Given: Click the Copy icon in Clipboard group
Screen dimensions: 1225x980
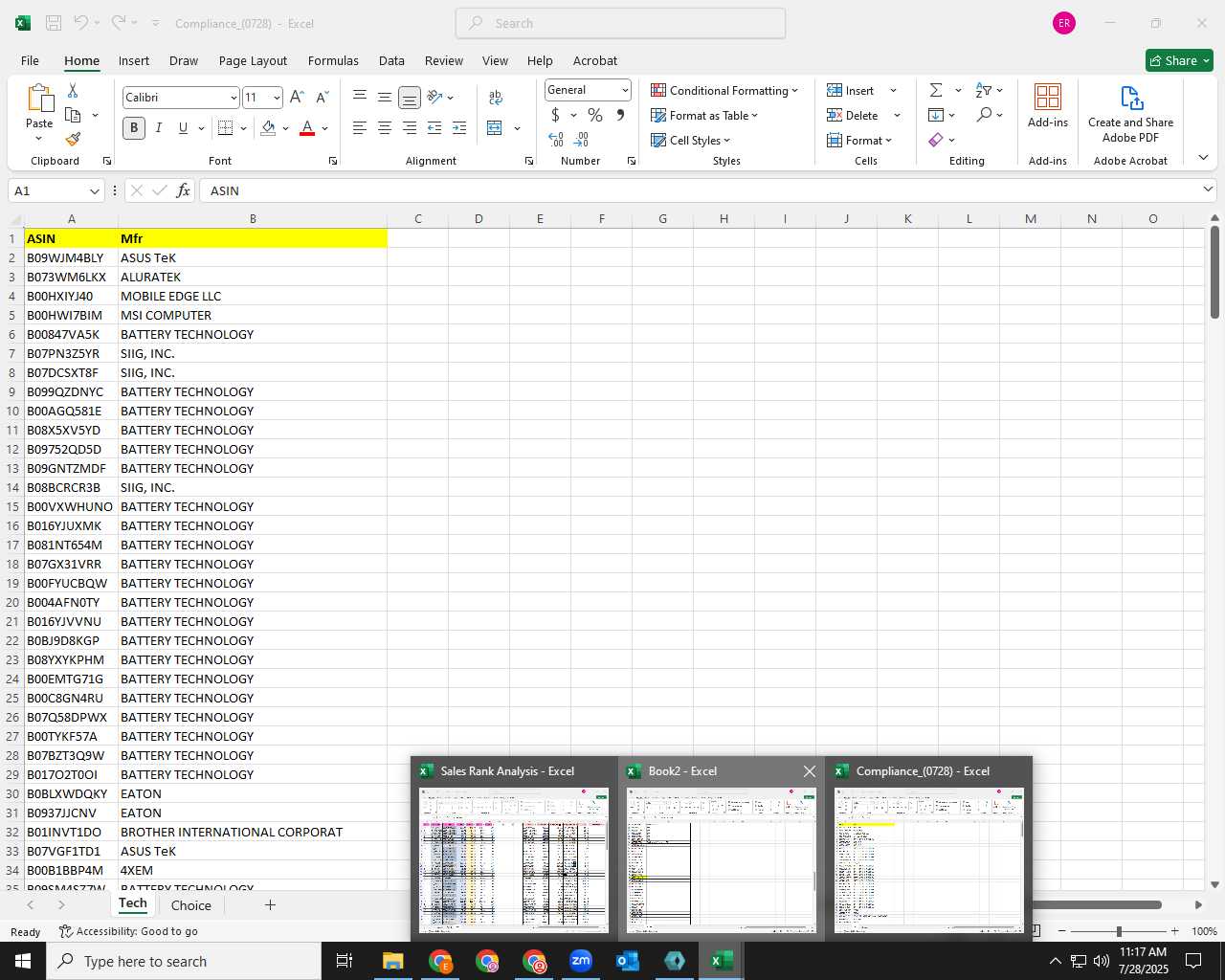Looking at the screenshot, I should click(x=73, y=115).
